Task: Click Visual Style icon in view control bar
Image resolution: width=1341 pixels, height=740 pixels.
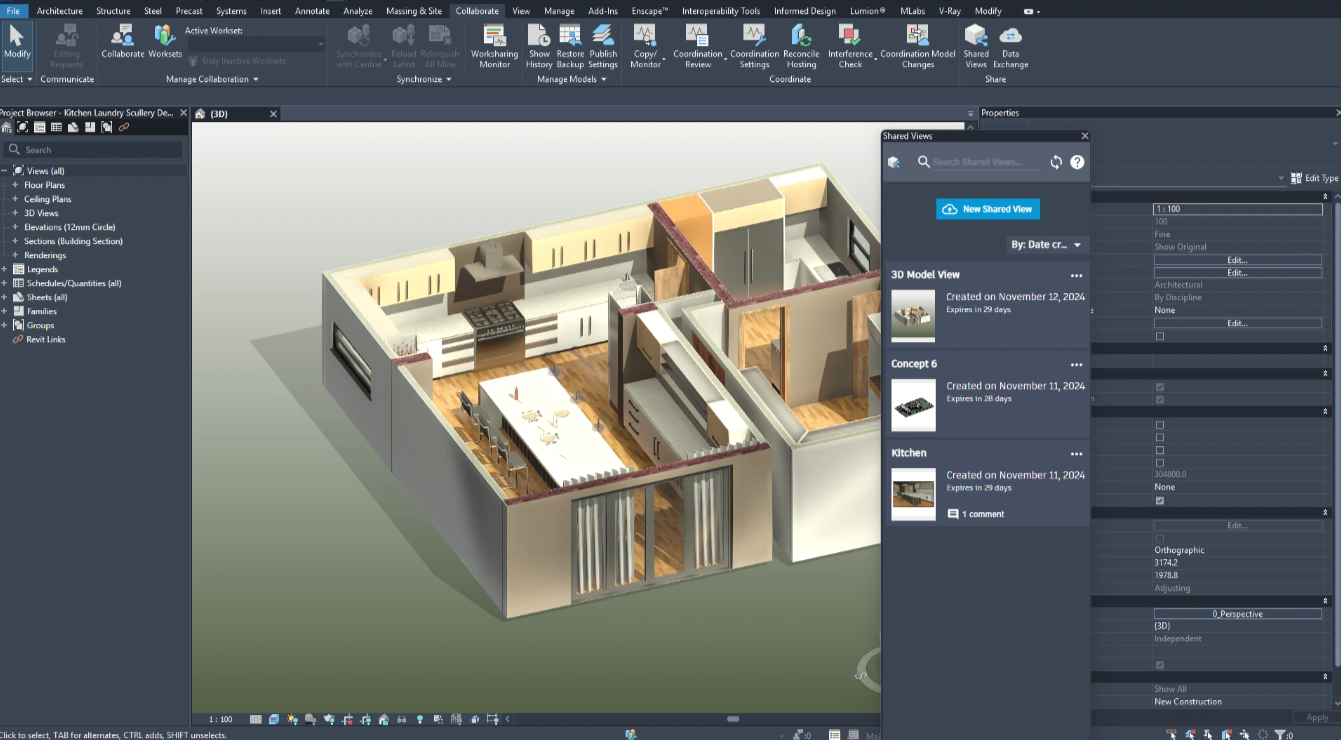Action: pyautogui.click(x=274, y=719)
